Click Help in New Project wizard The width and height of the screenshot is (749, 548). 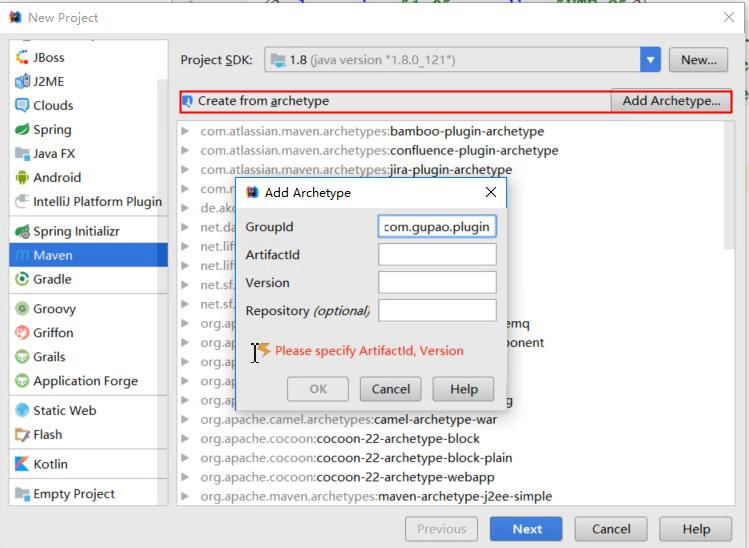[x=696, y=529]
